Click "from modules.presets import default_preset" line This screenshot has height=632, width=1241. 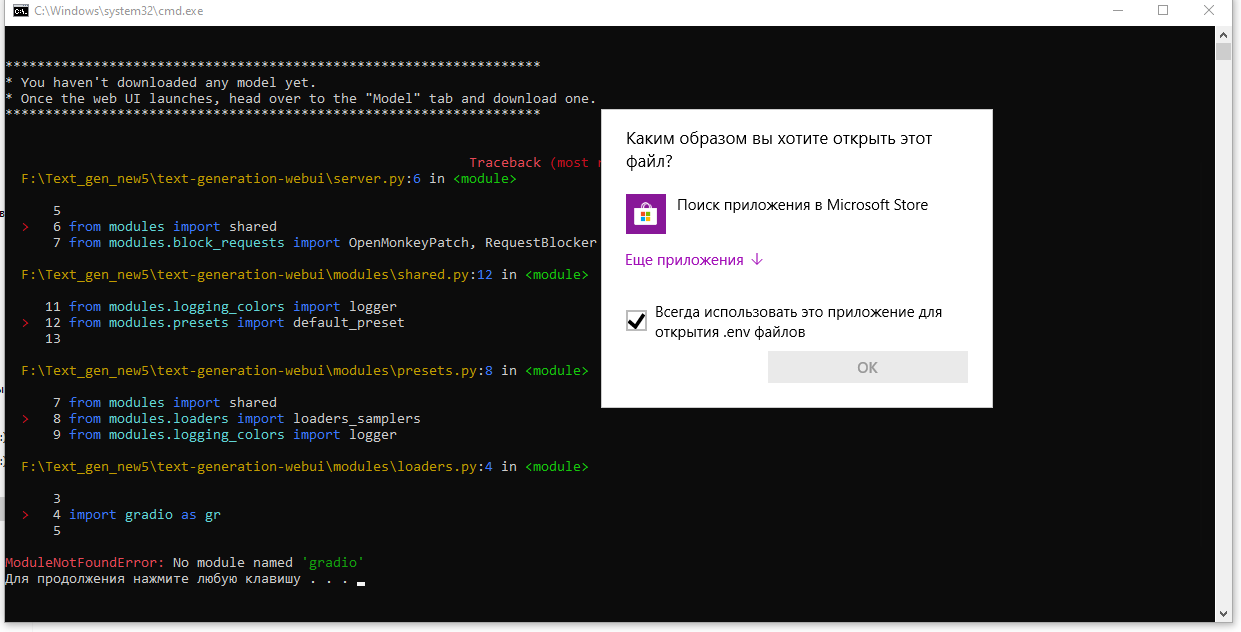pos(236,323)
